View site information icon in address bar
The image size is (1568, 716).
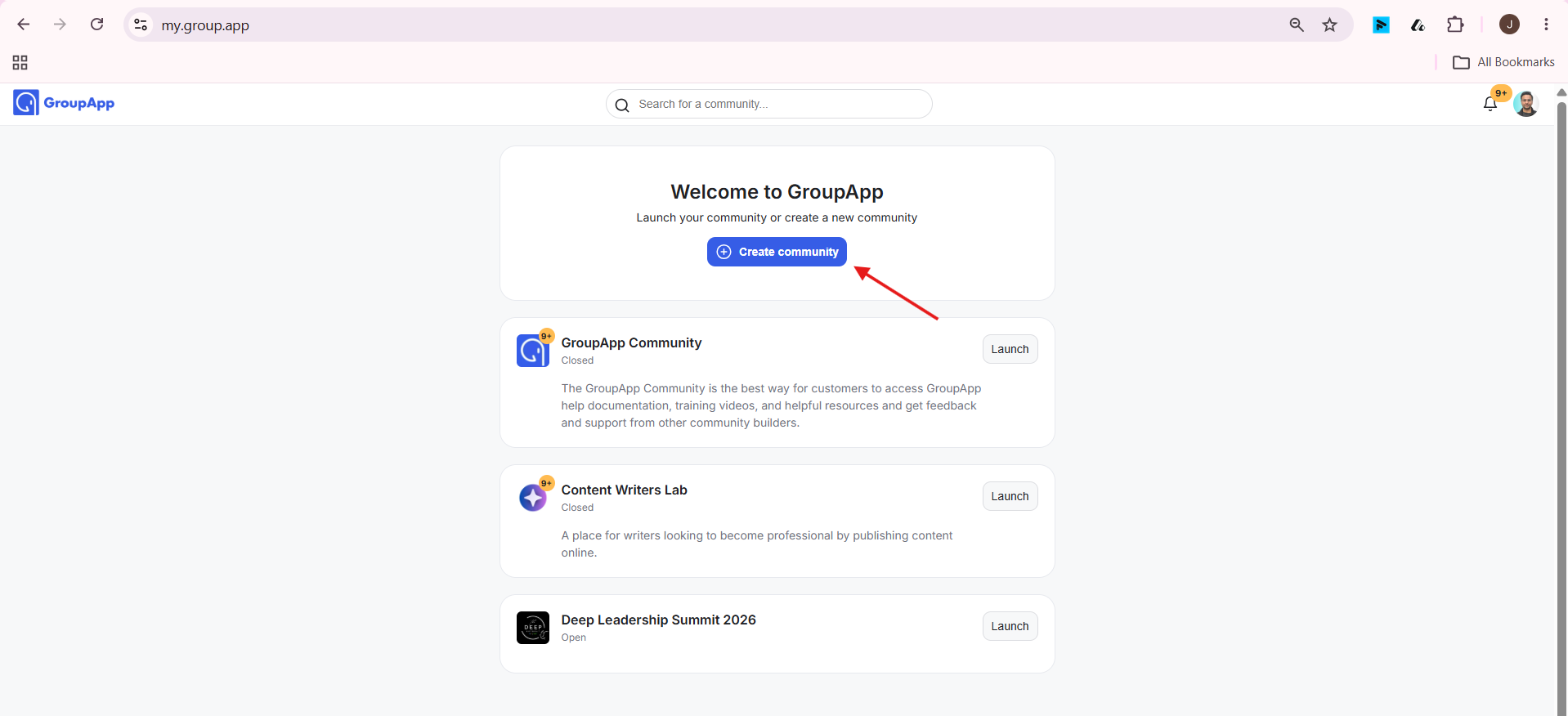pos(141,25)
